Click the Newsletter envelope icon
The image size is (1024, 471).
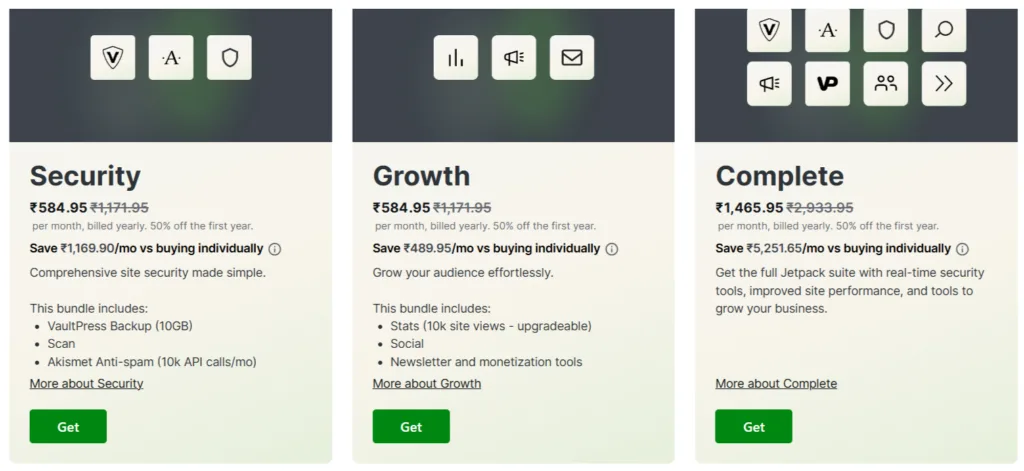tap(572, 58)
